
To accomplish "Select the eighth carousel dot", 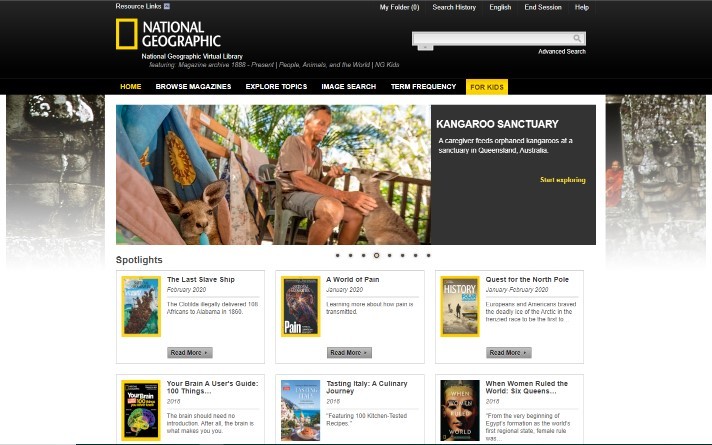I will (x=428, y=255).
